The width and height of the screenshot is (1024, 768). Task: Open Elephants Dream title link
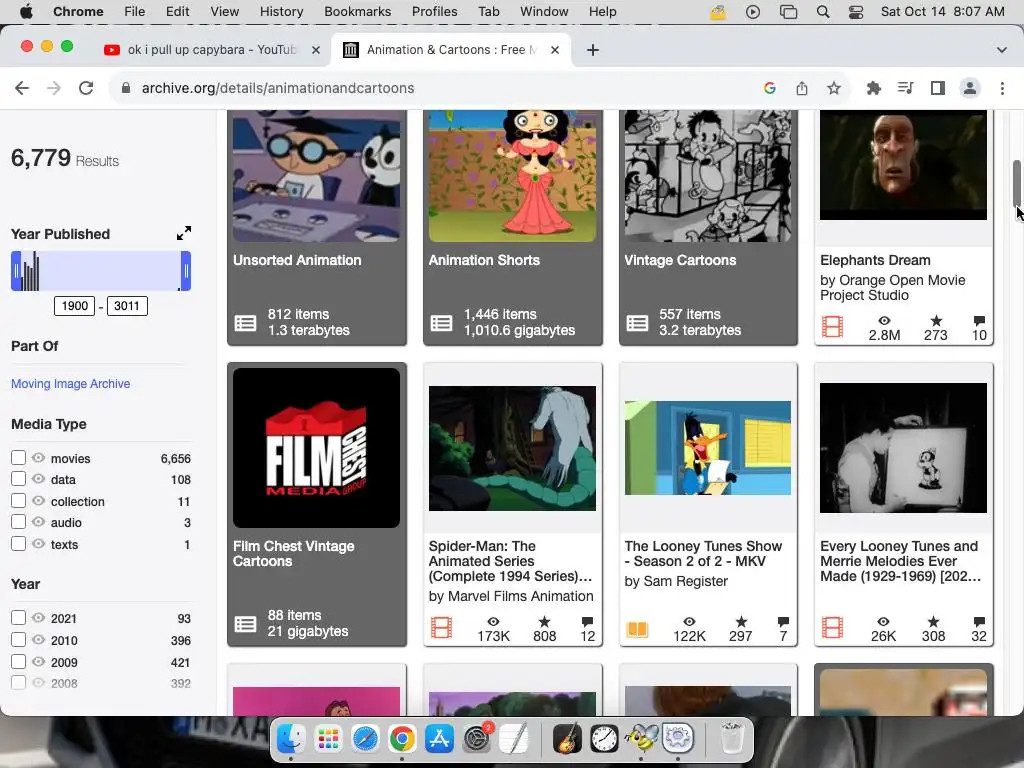tap(875, 261)
